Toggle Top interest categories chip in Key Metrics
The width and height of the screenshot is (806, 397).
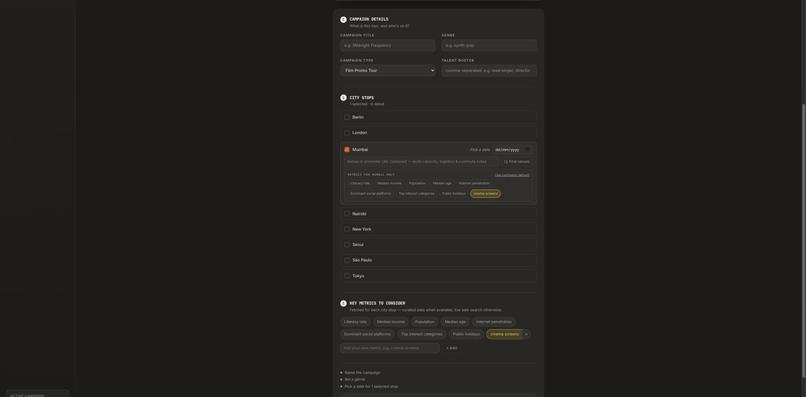(422, 334)
